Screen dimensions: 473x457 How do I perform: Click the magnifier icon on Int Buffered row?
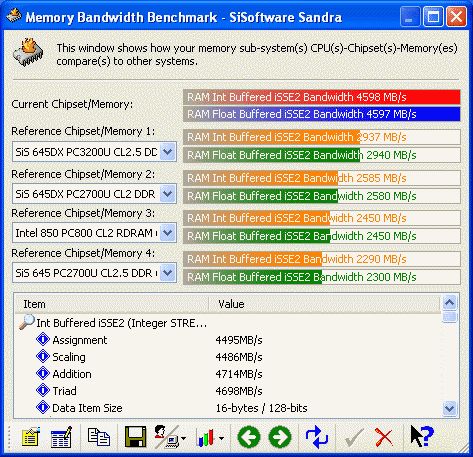[27, 322]
